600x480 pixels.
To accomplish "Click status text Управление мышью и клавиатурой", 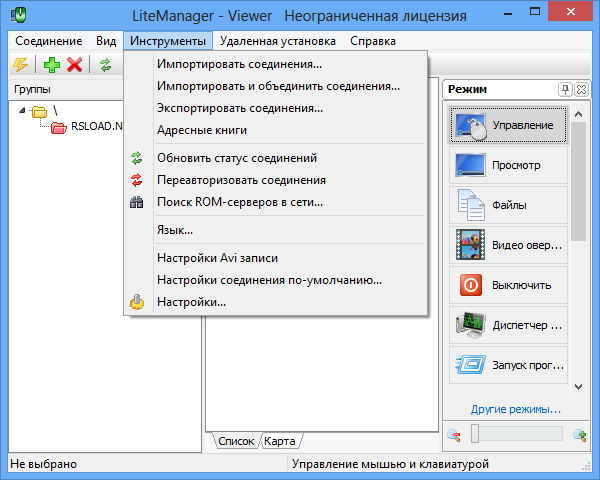I will (x=390, y=464).
